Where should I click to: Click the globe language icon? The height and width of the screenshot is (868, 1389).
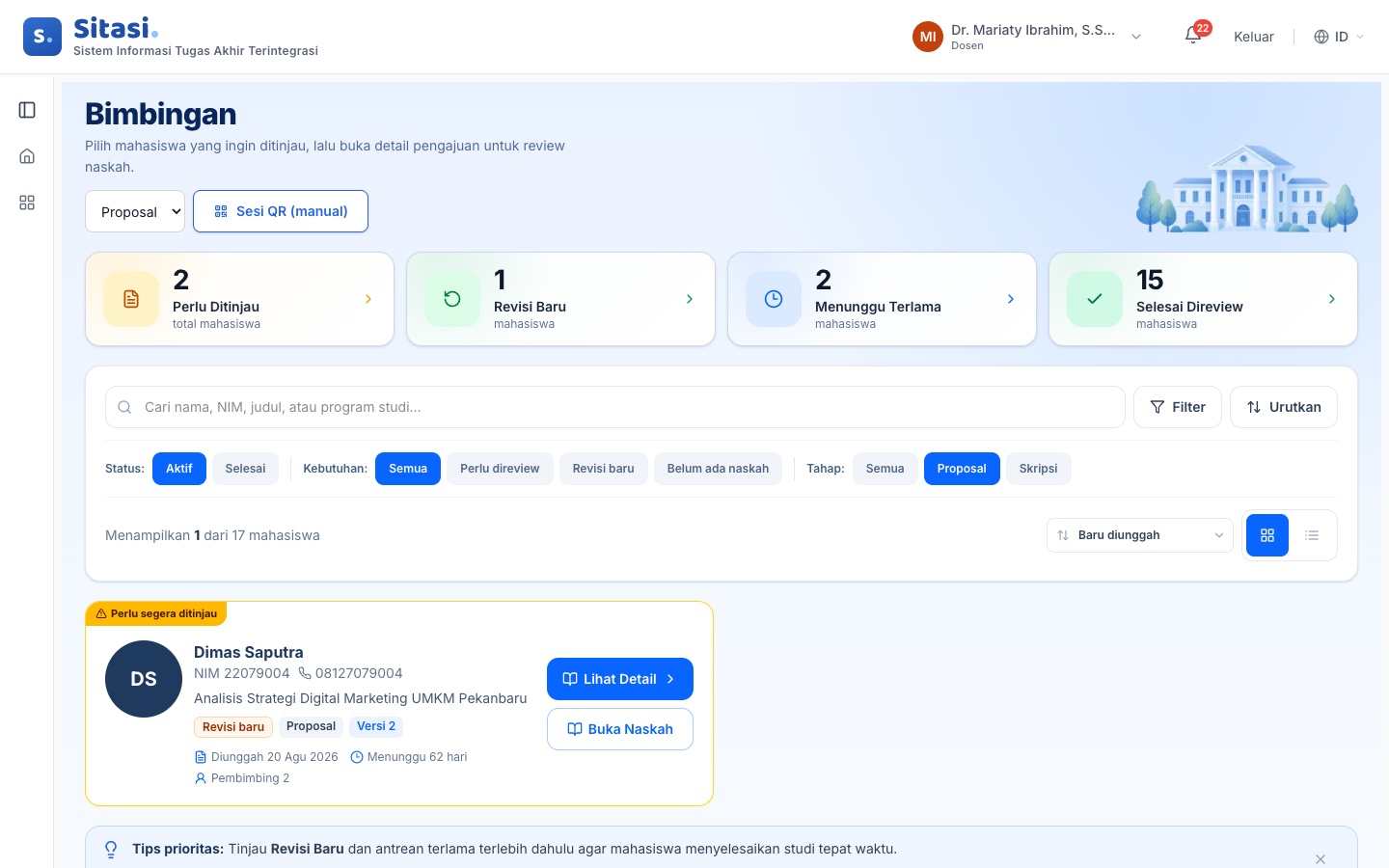click(x=1321, y=37)
